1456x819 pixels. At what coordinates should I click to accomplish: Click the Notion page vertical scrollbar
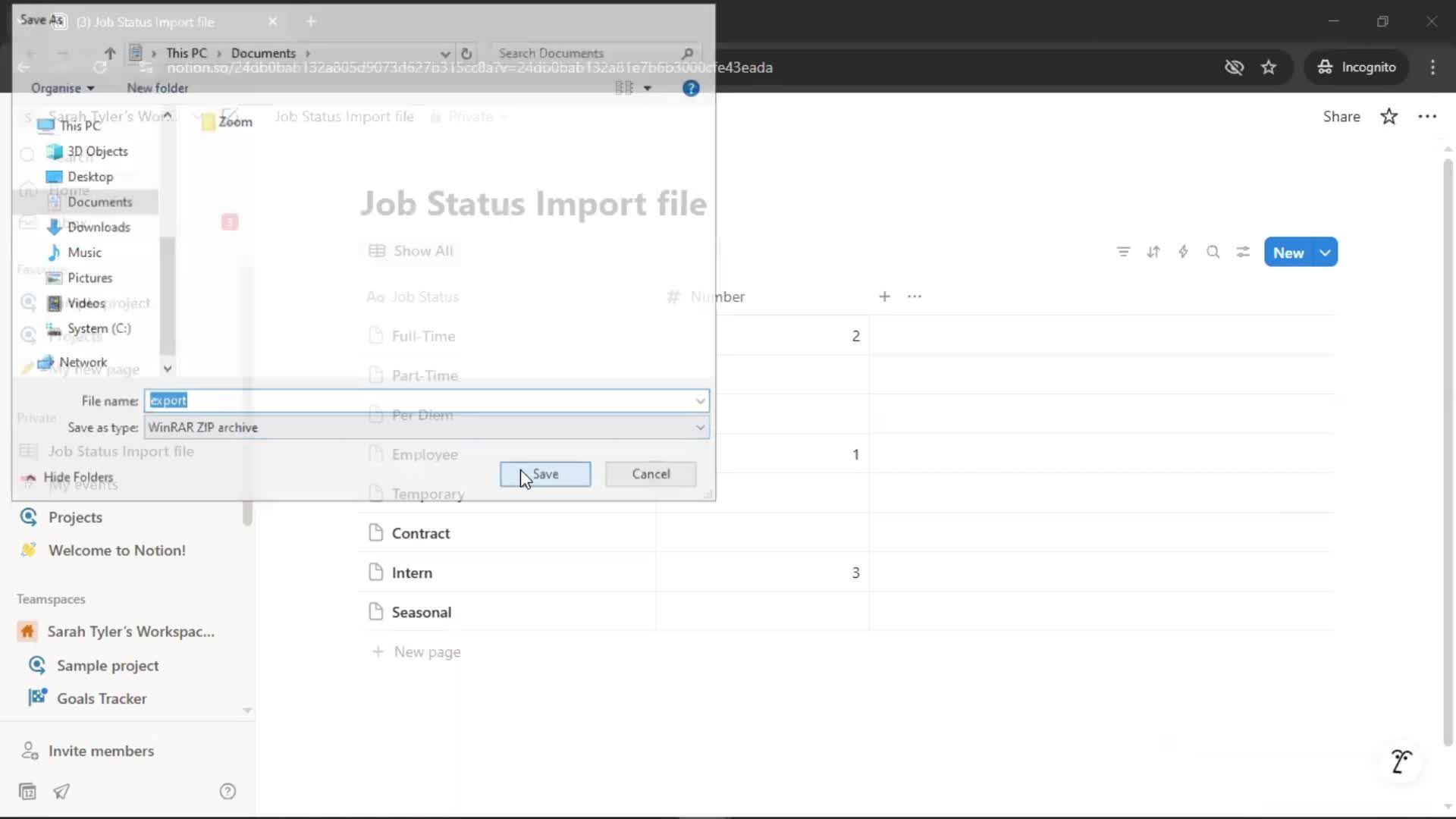pos(1448,451)
